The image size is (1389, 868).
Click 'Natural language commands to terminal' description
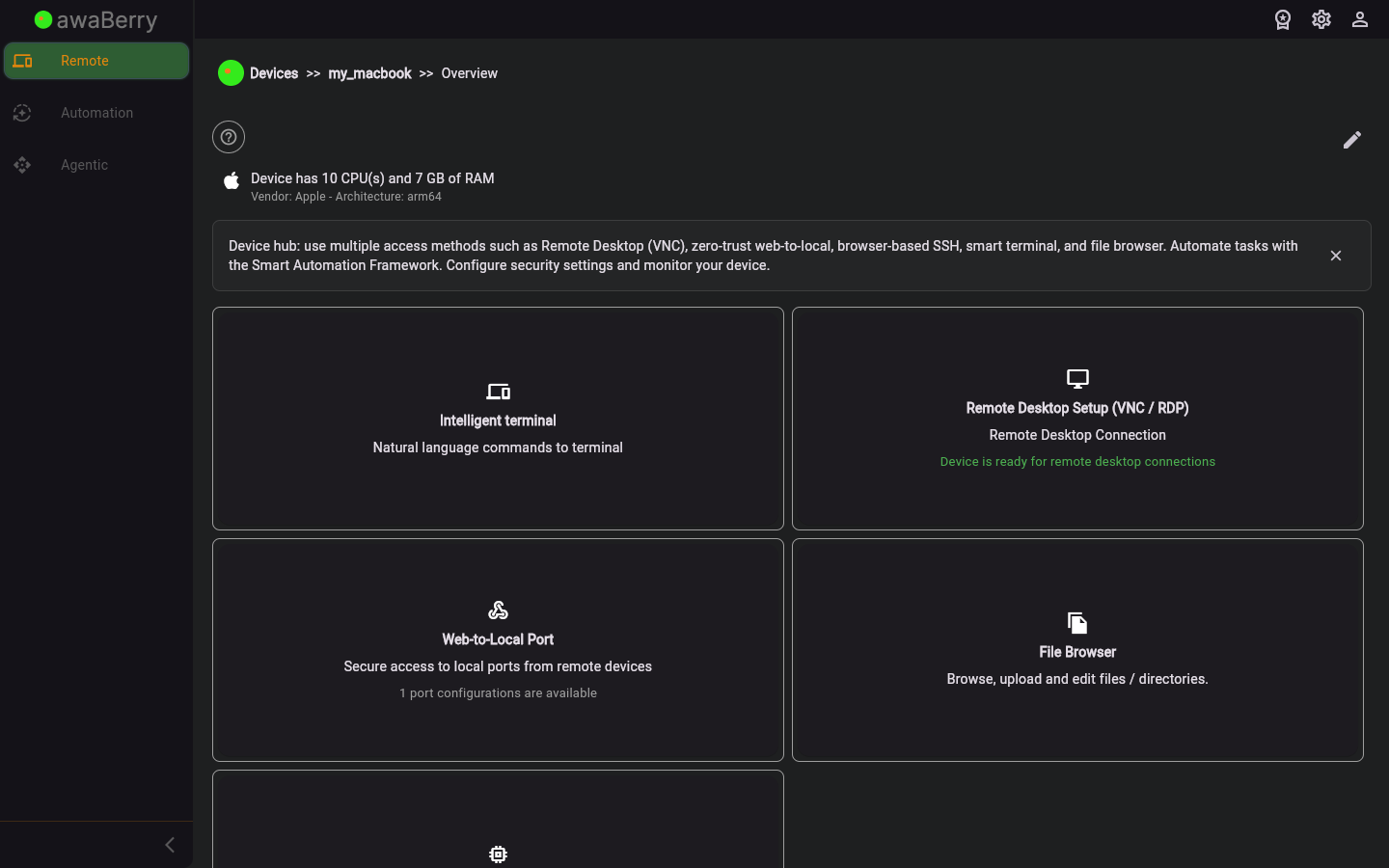click(x=498, y=448)
